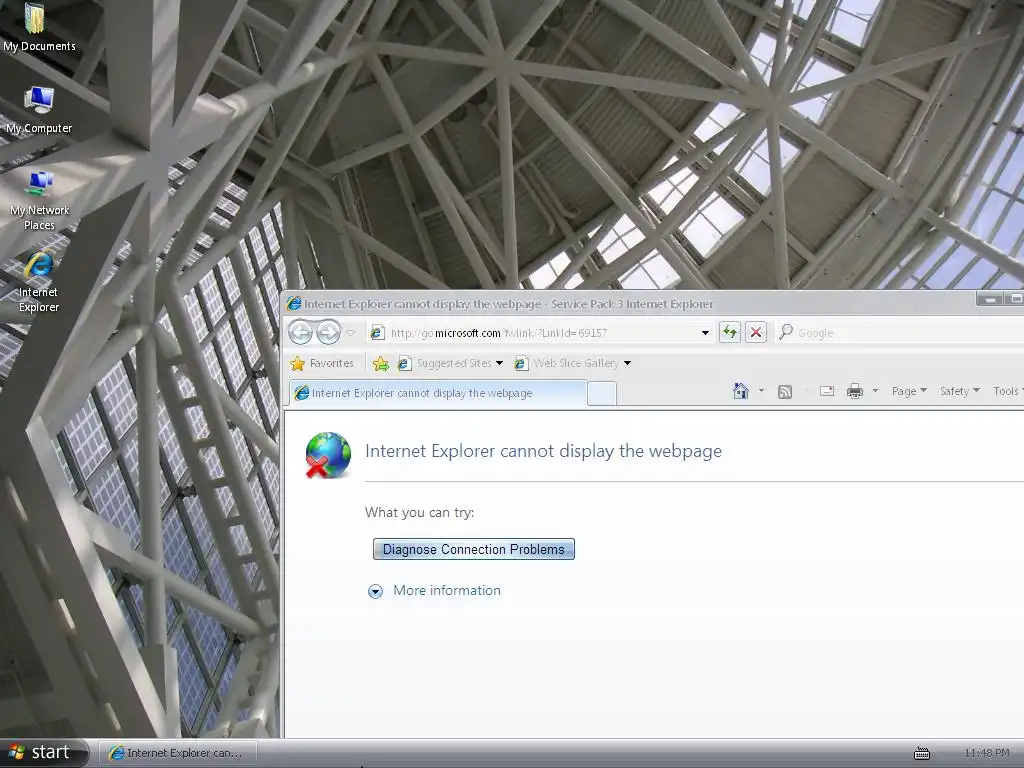
Task: Click the page icon in the address bar
Action: click(377, 333)
